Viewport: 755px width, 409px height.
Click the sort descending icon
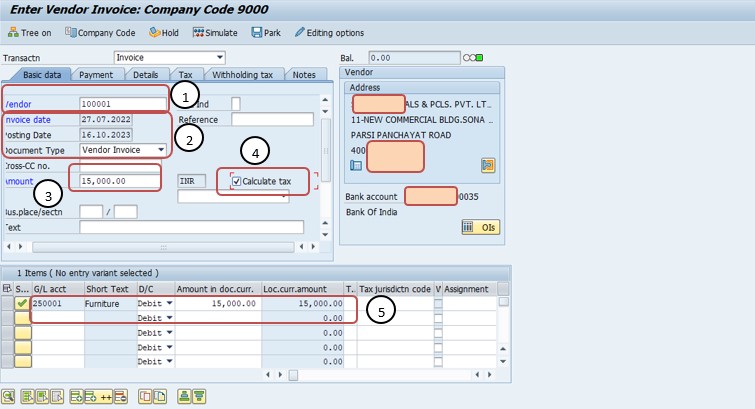point(199,396)
